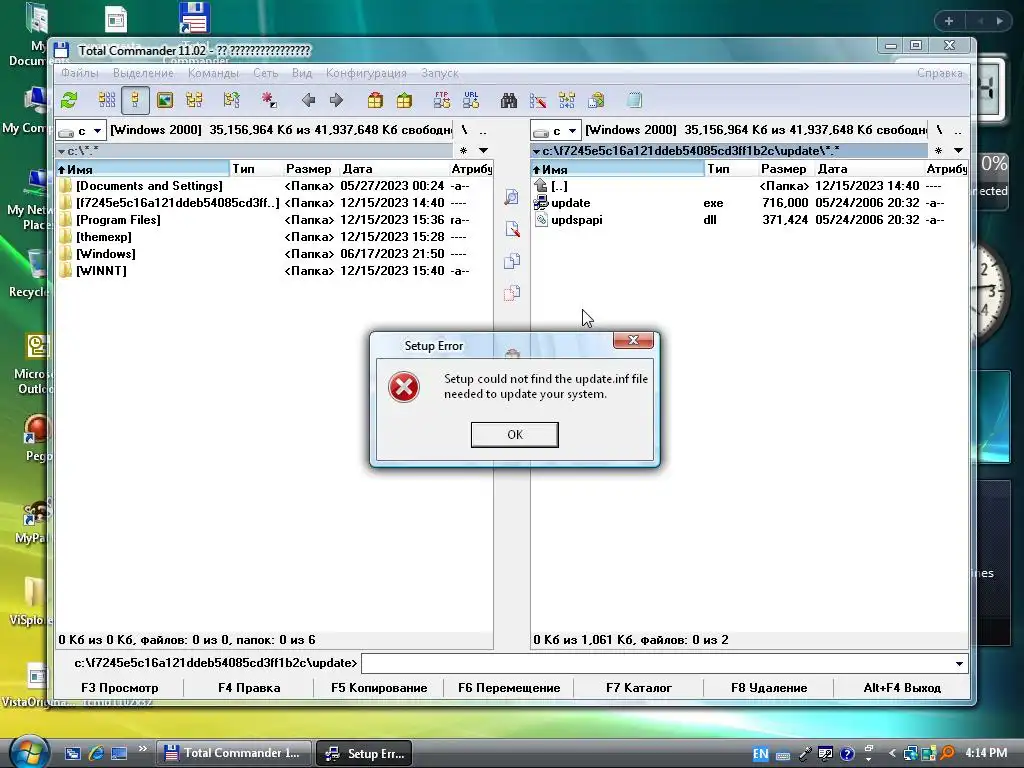The width and height of the screenshot is (1024, 768).
Task: Close the Setup Error dialog with X
Action: click(633, 340)
